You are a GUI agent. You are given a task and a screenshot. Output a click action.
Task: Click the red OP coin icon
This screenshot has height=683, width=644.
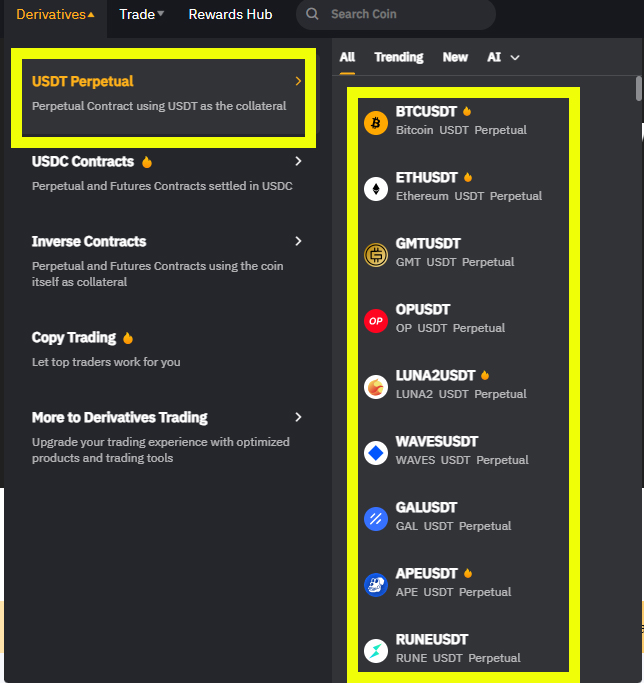click(376, 321)
